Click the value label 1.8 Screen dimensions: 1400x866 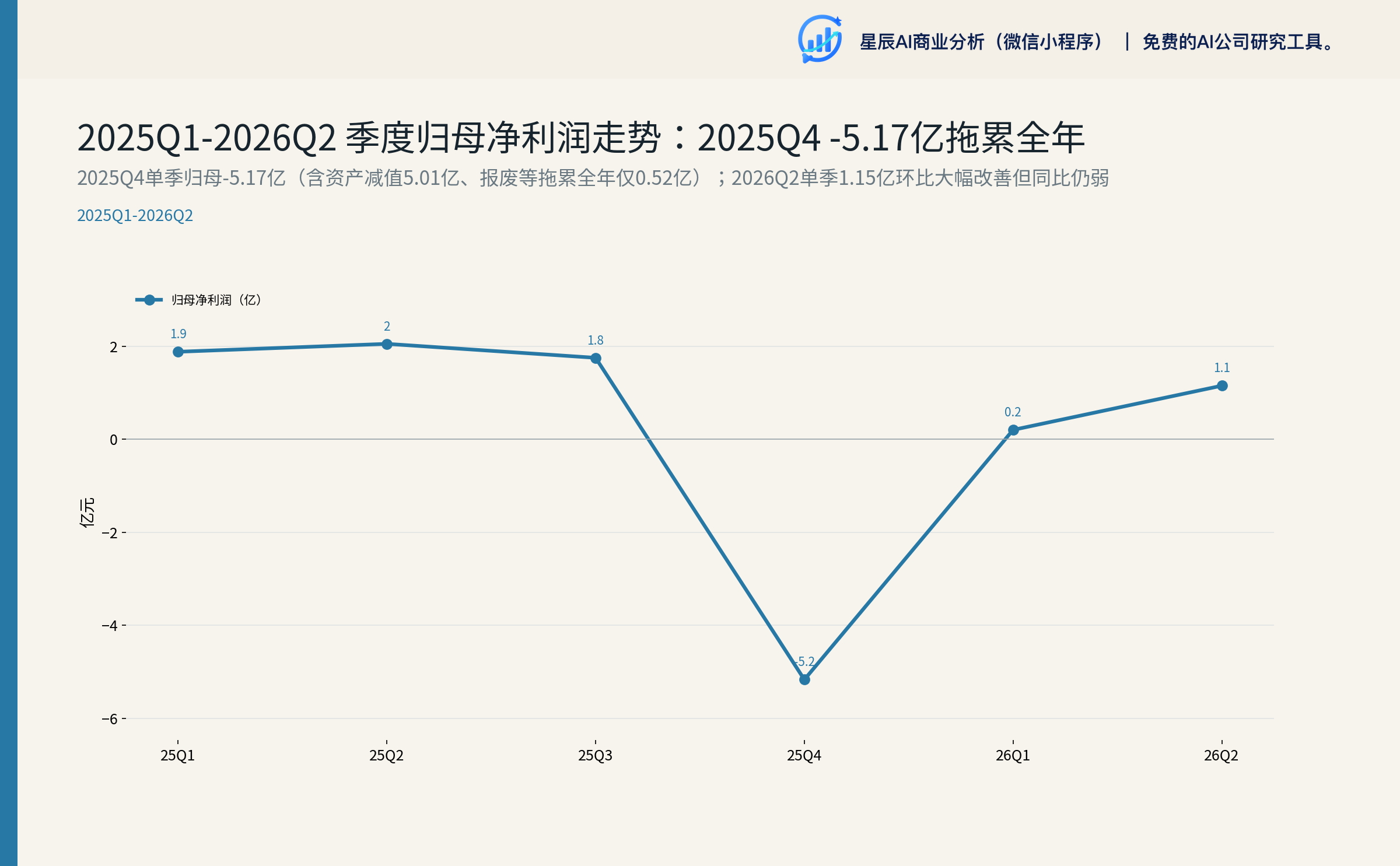tap(595, 341)
